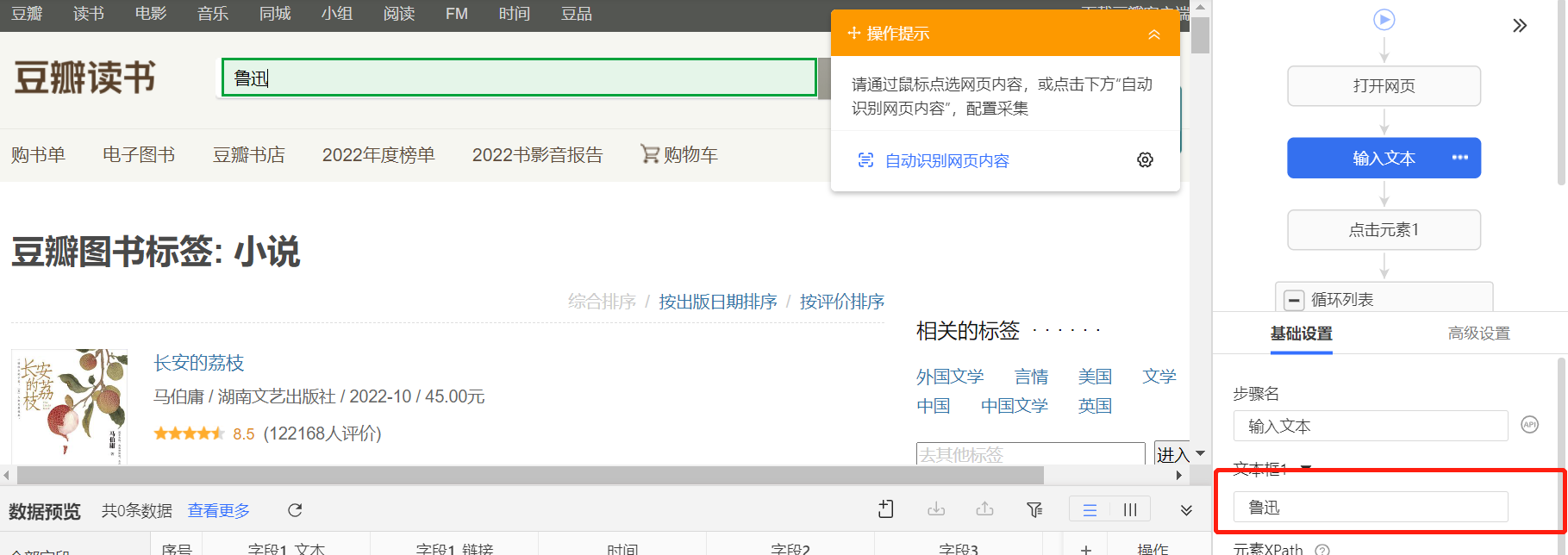
Task: Click the Douban search box with 鲁迅
Action: [519, 78]
